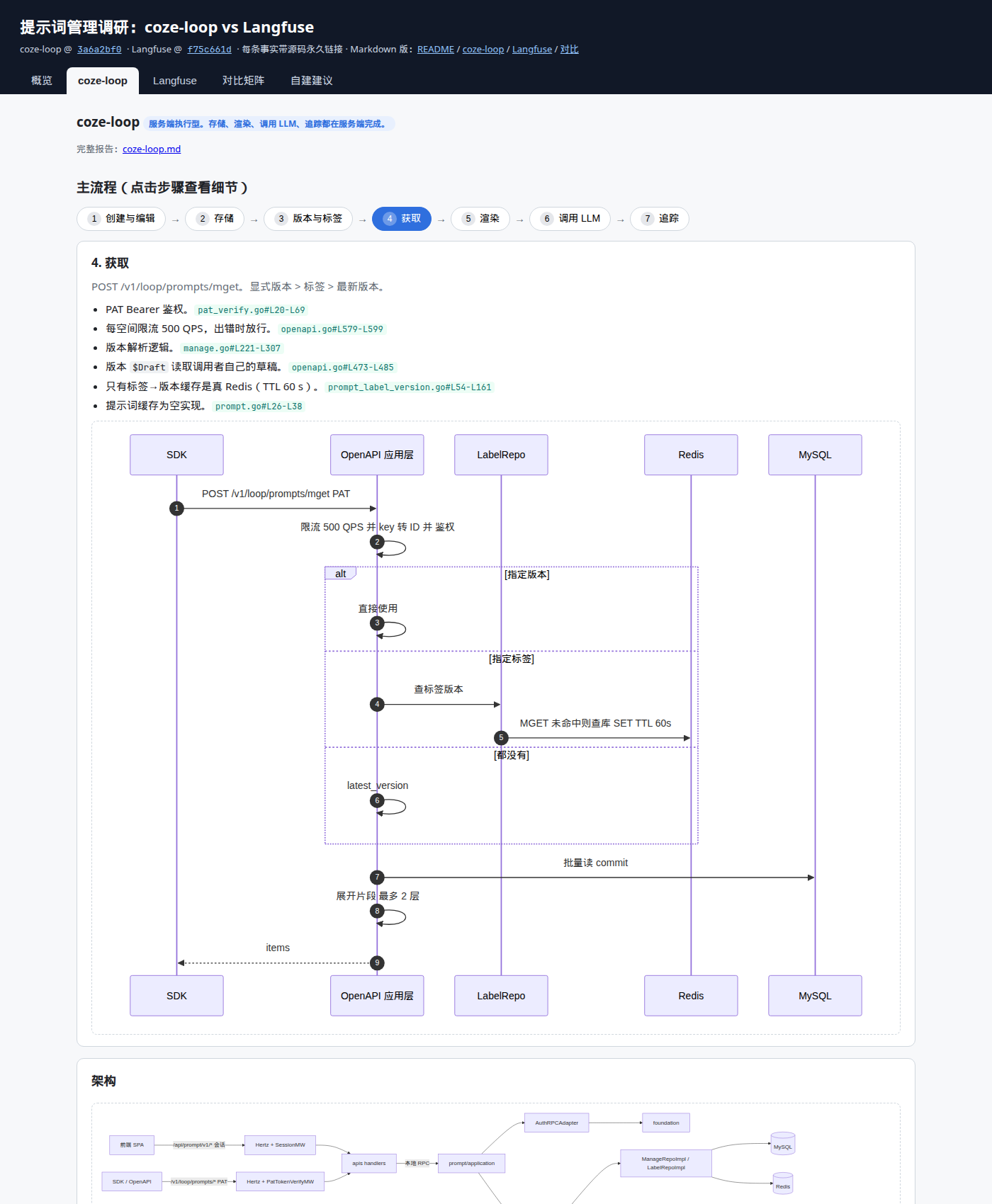
Task: Open the 自建建议 tab
Action: [311, 81]
